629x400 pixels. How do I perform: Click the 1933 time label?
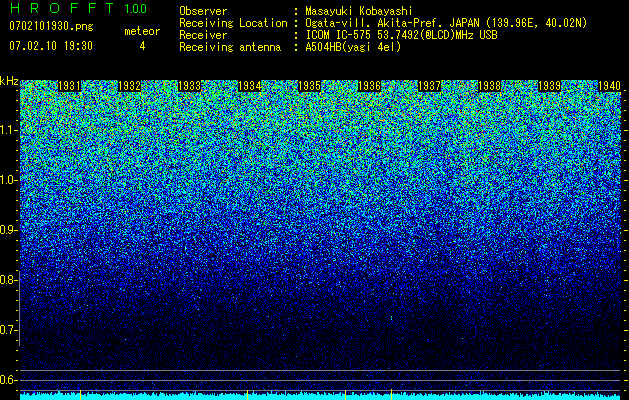(x=189, y=86)
